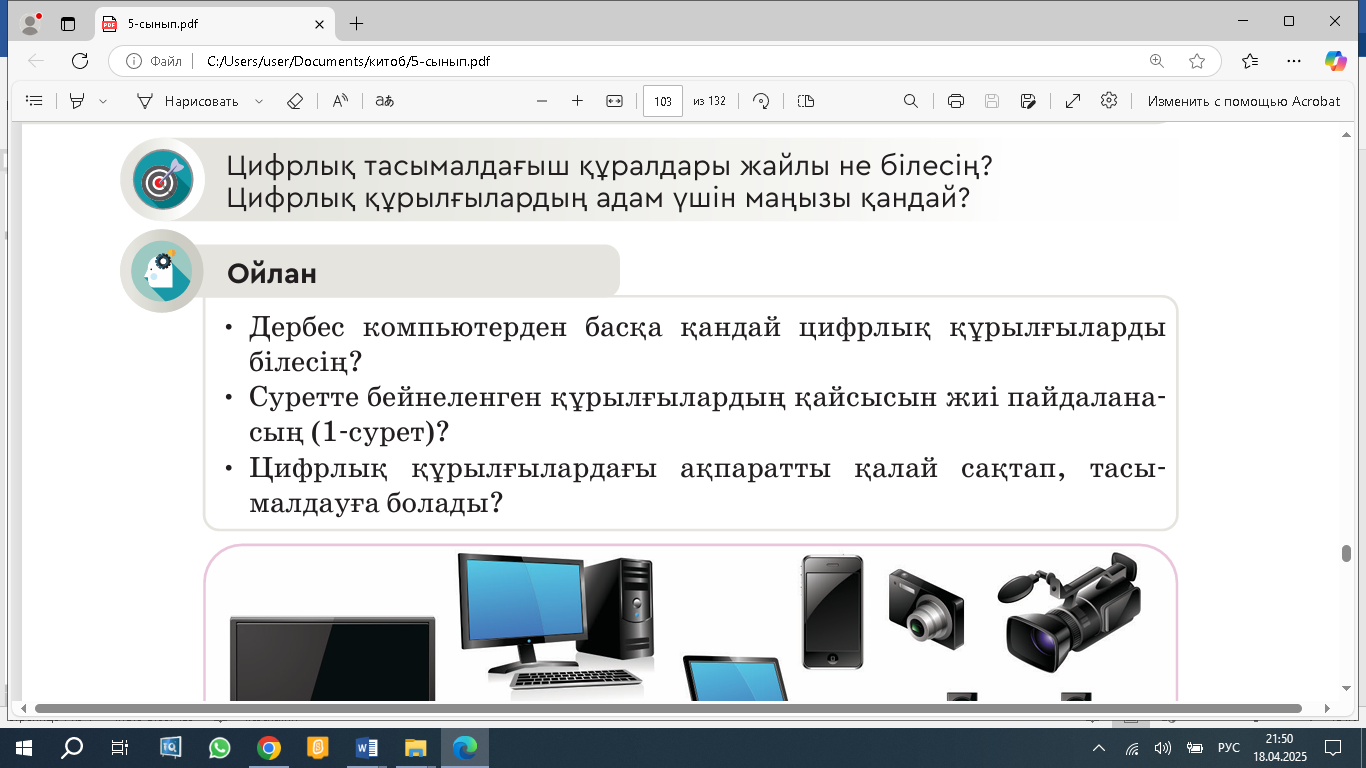This screenshot has width=1366, height=768.
Task: Search within the PDF document
Action: [911, 101]
